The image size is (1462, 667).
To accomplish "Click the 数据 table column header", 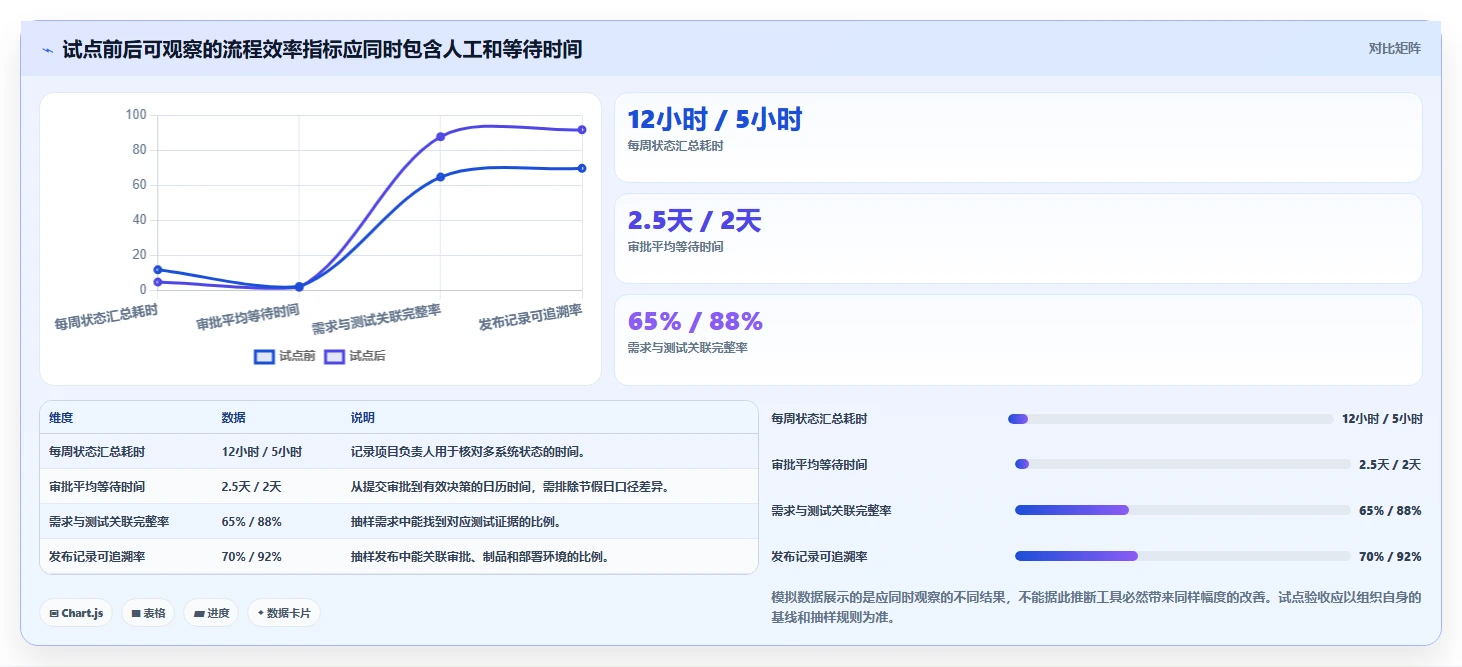I will coord(233,417).
